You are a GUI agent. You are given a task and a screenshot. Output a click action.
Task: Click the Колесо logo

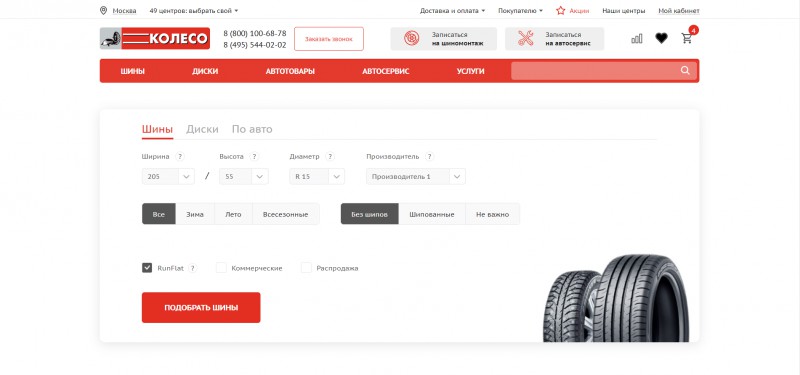[155, 38]
